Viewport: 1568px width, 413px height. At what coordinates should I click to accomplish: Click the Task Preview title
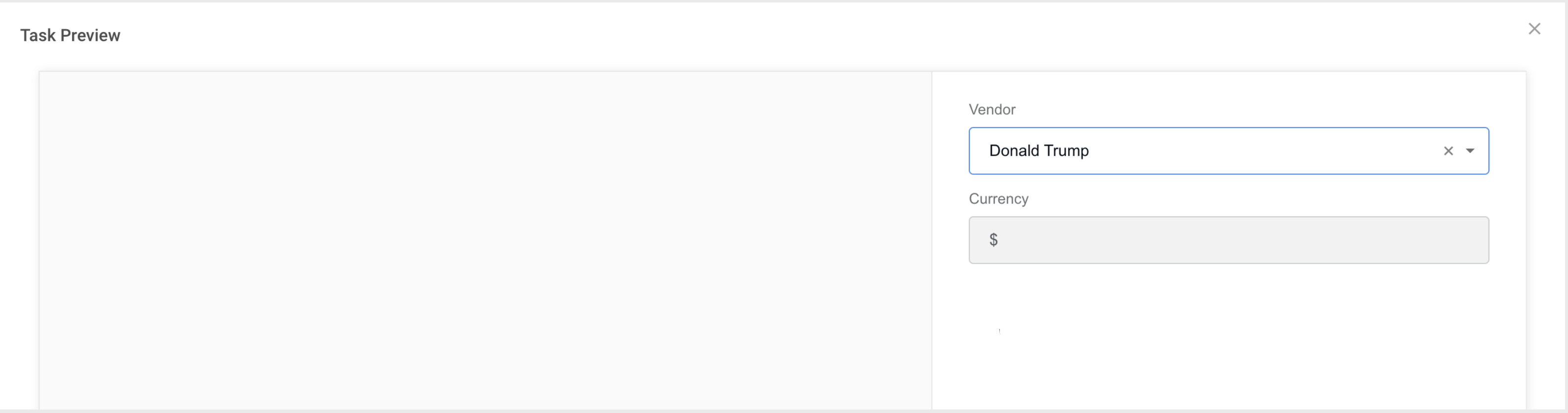70,36
